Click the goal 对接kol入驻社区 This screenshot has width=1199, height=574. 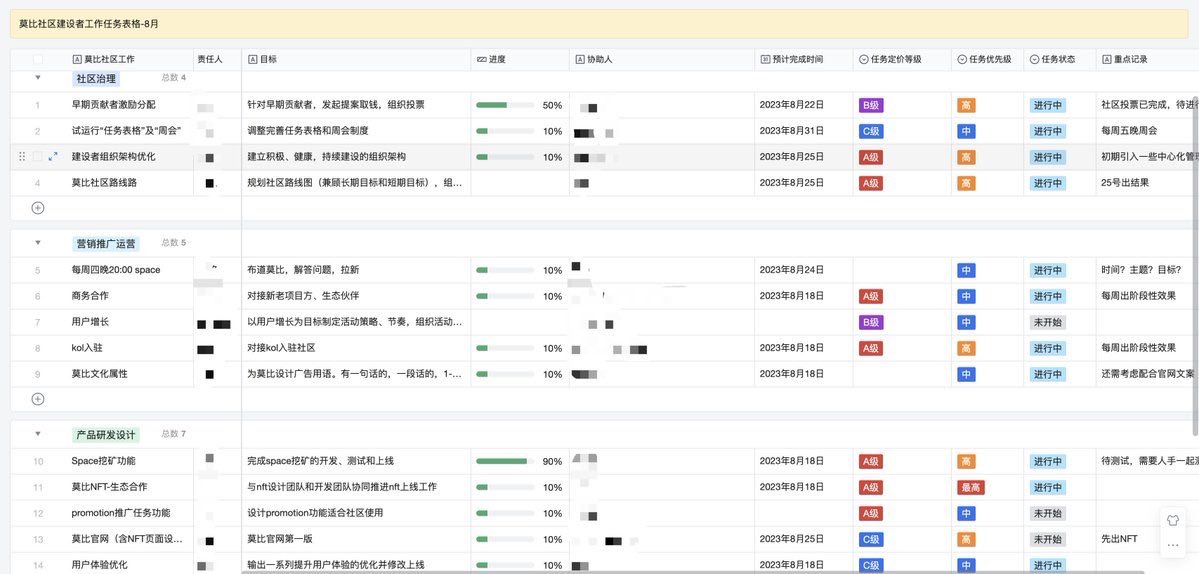tap(281, 348)
